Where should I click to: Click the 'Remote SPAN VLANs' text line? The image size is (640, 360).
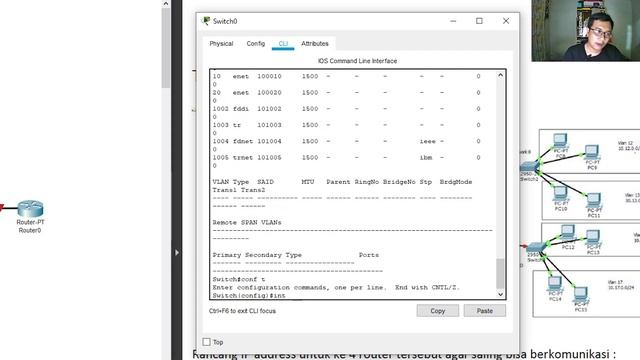247,222
